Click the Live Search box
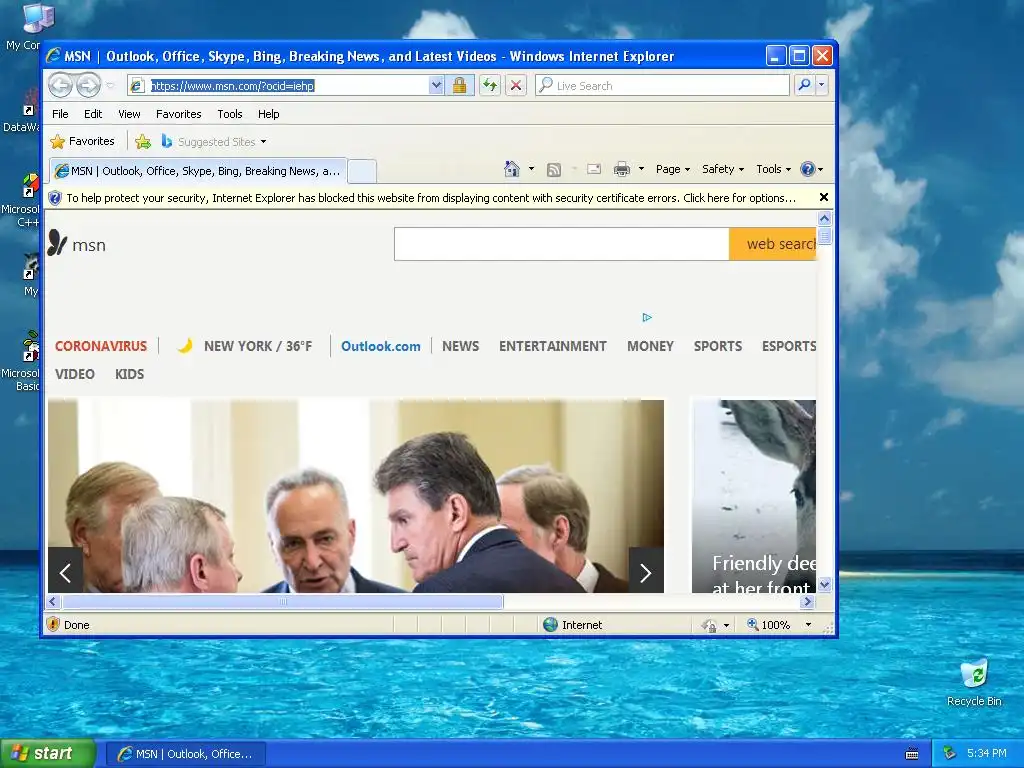 [x=662, y=86]
